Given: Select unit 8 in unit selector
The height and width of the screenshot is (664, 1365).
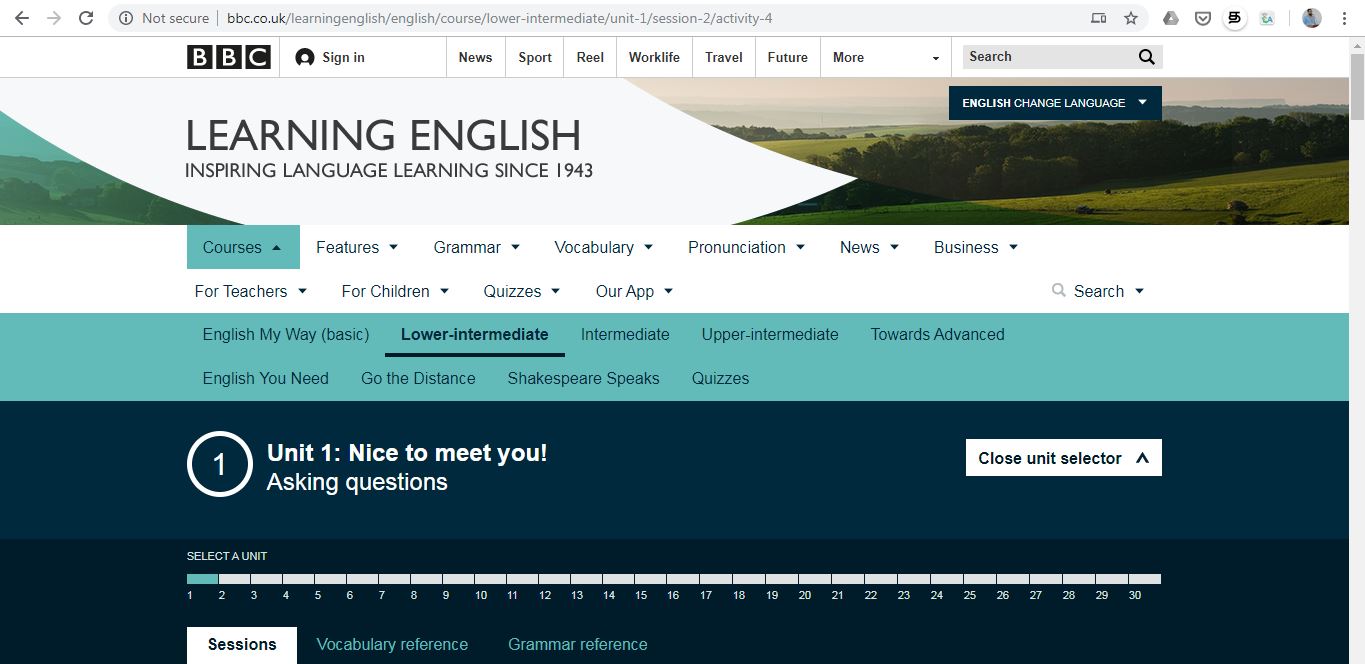Looking at the screenshot, I should tap(426, 579).
